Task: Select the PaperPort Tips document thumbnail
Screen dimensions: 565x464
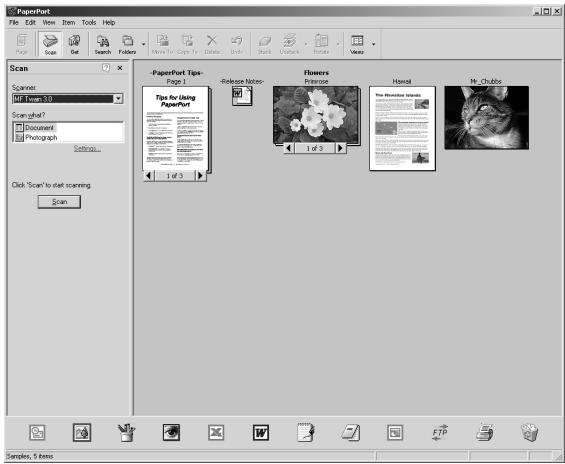Action: click(x=175, y=128)
